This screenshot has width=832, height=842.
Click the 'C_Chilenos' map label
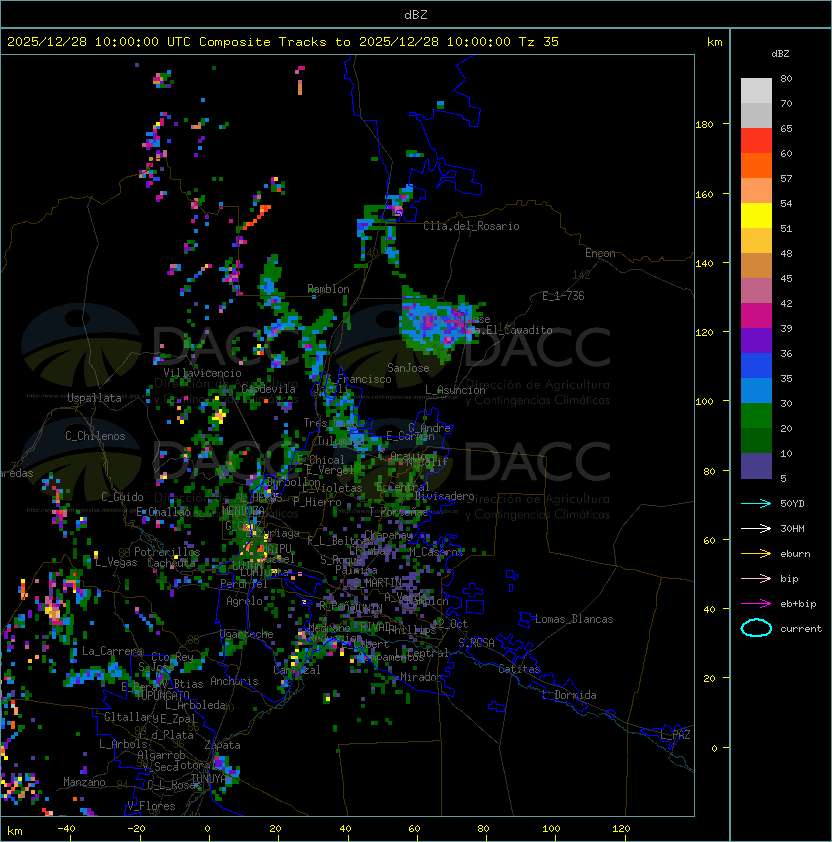95,436
